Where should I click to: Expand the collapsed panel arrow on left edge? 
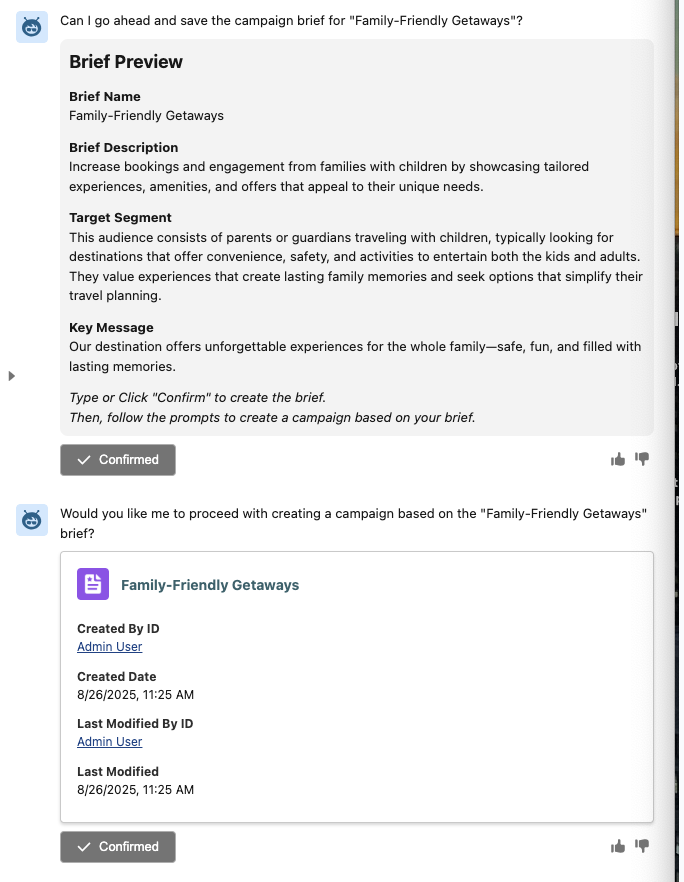[x=12, y=376]
